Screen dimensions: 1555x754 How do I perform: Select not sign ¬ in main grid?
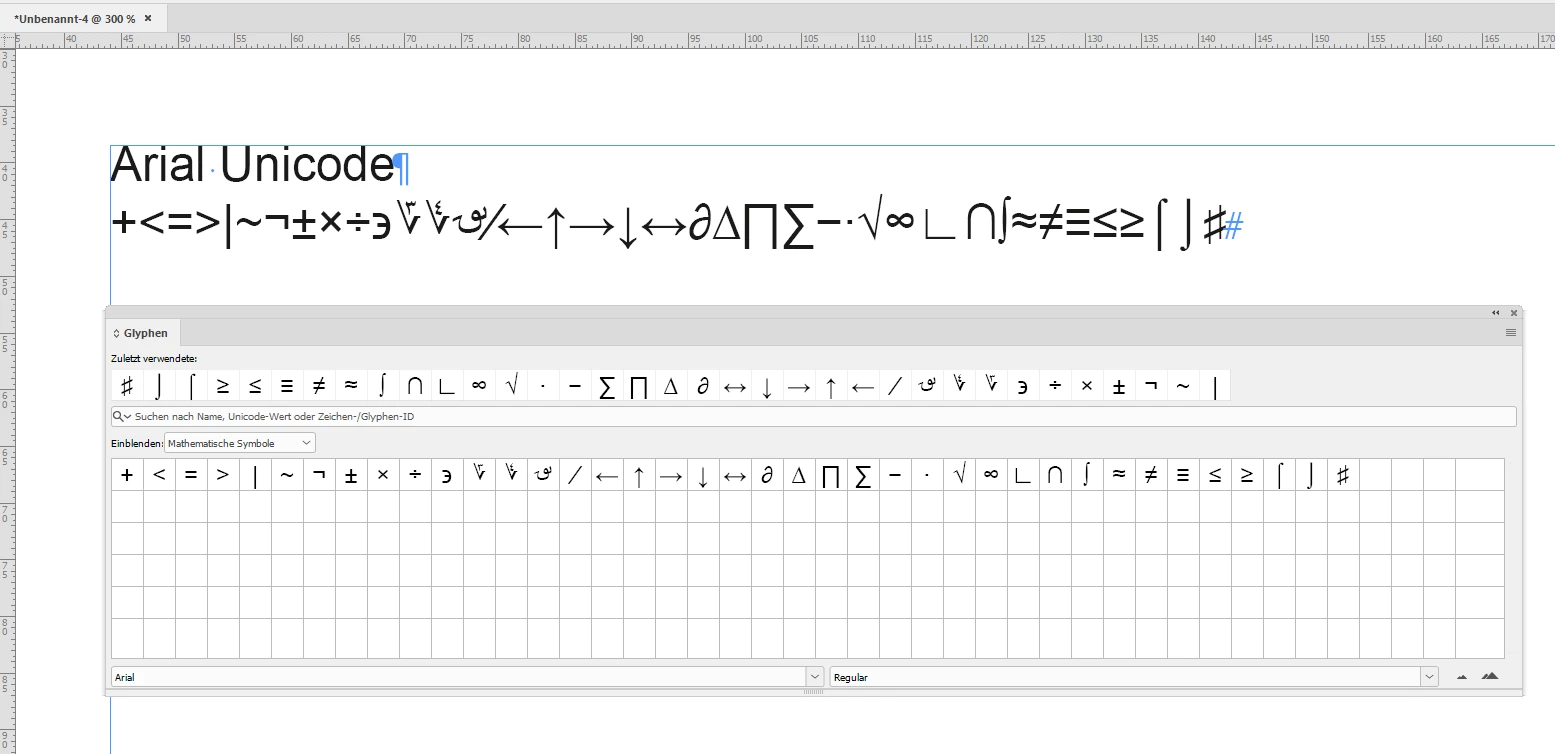pyautogui.click(x=319, y=475)
